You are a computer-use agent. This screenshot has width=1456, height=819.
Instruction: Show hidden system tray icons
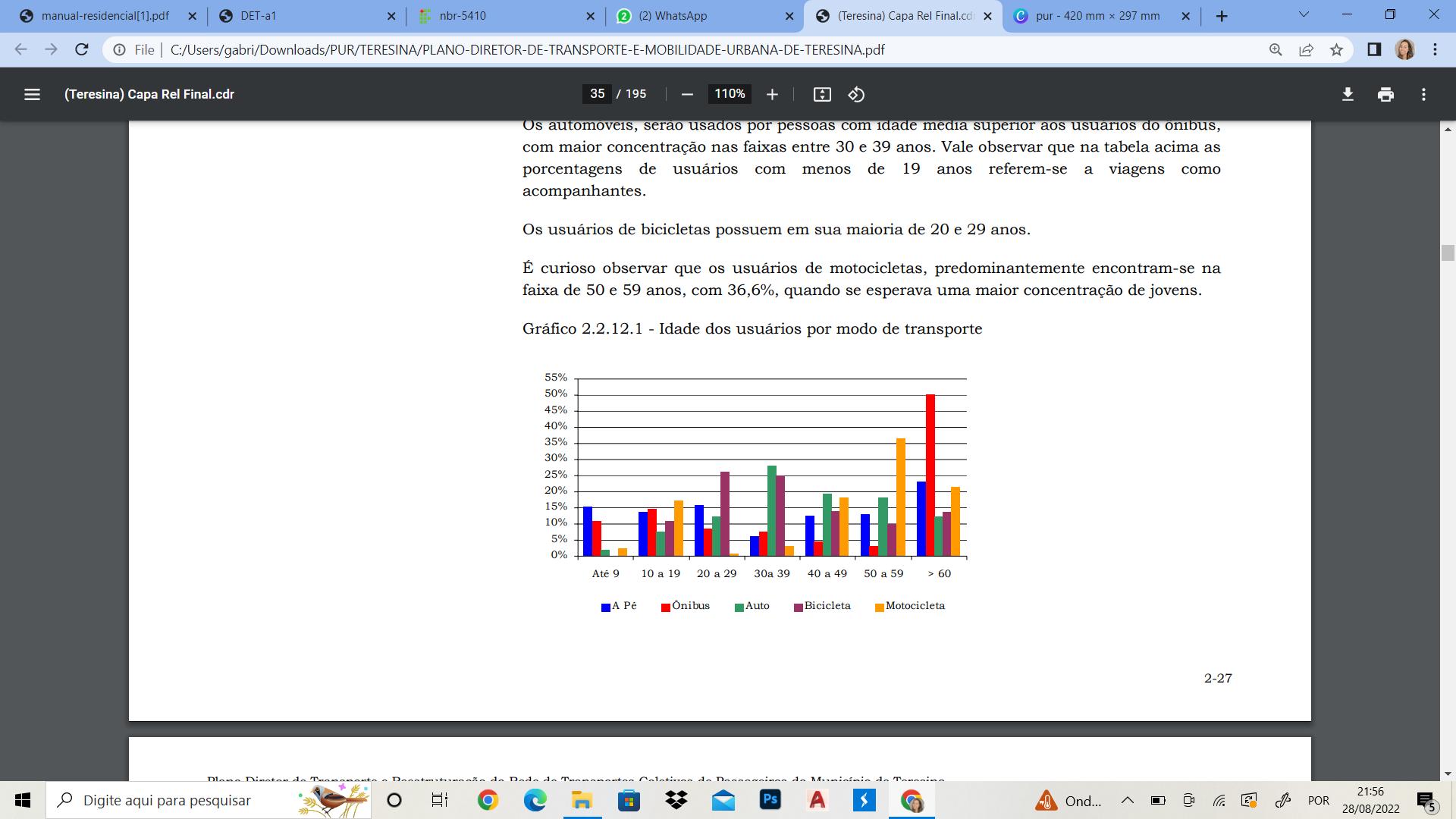pyautogui.click(x=1127, y=800)
